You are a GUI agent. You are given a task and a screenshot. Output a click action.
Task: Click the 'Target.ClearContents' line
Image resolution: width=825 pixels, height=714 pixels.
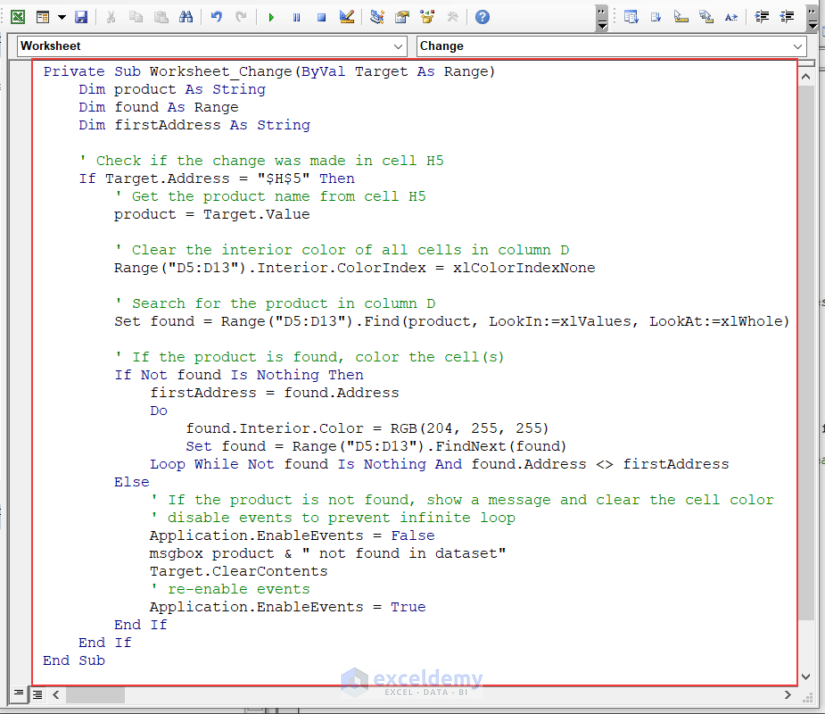click(238, 571)
